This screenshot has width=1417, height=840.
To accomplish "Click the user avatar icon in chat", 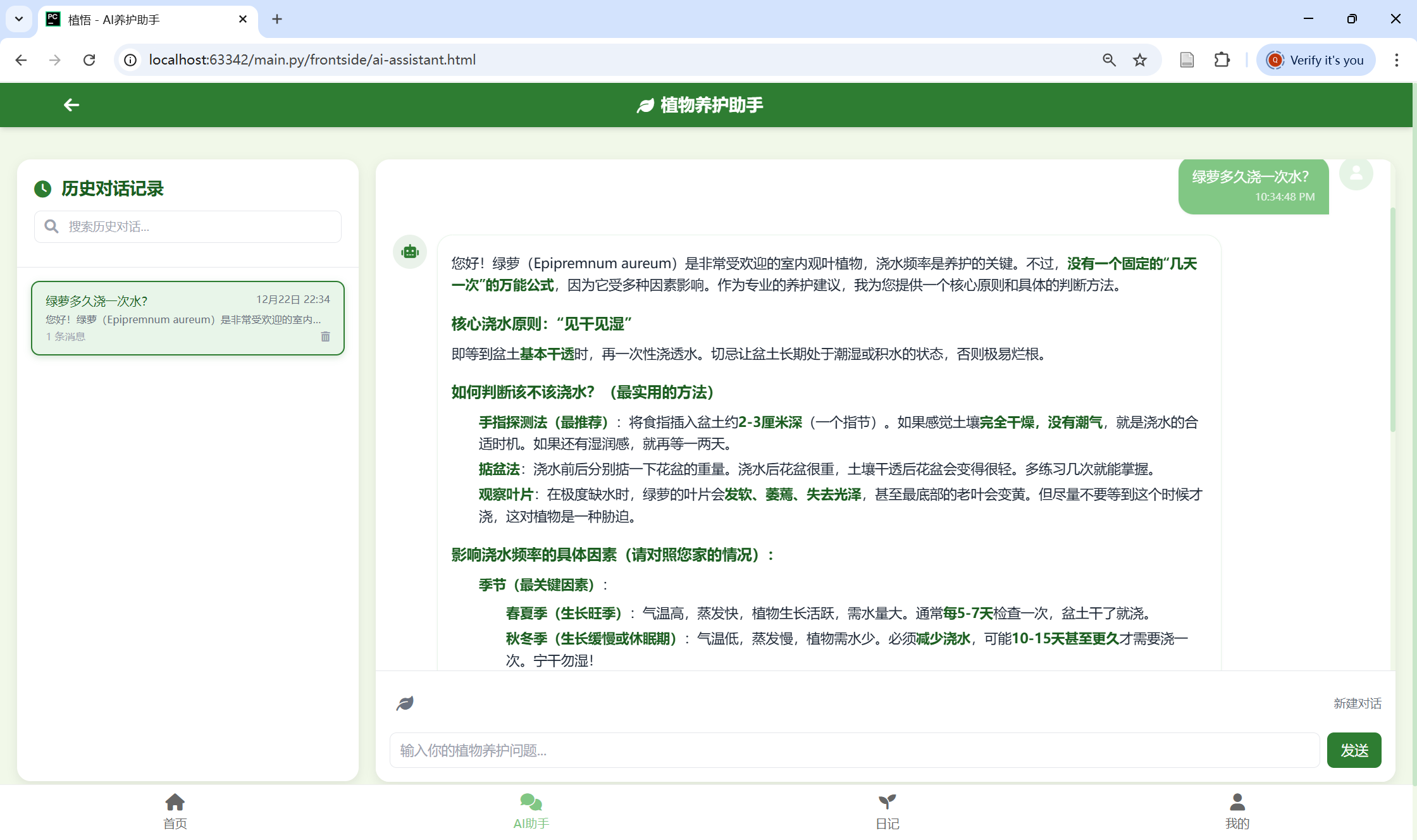I will coord(1356,173).
